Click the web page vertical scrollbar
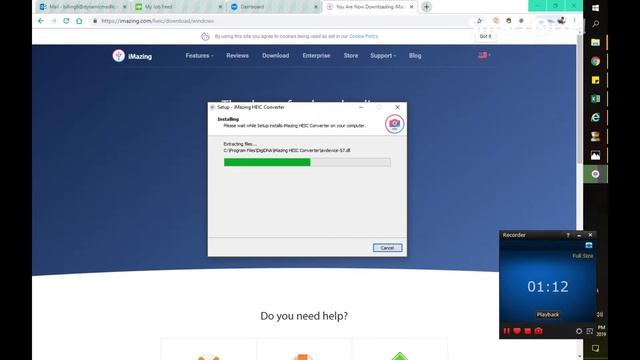Viewport: 640px width, 360px height. 580,100
